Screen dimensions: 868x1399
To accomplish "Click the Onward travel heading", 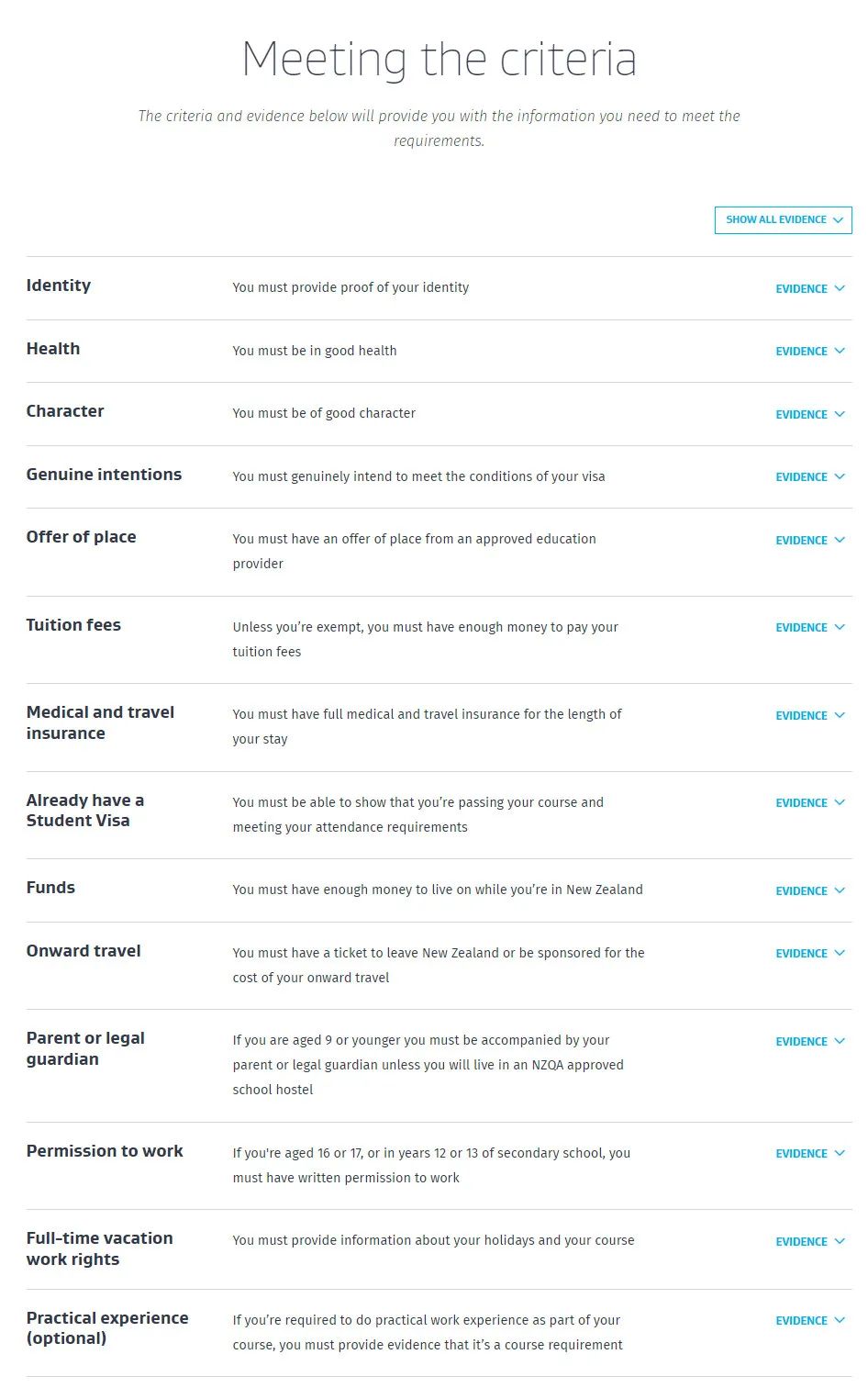I will click(83, 951).
